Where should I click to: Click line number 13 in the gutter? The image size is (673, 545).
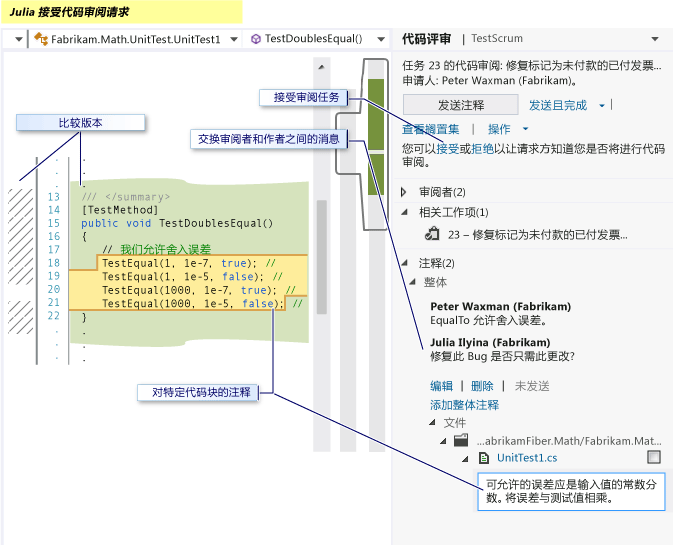[x=54, y=197]
